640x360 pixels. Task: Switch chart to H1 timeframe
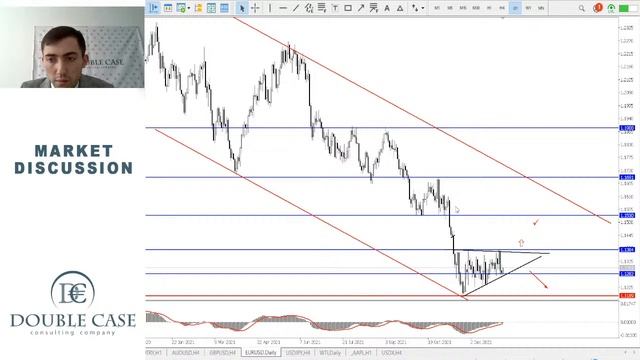[489, 8]
